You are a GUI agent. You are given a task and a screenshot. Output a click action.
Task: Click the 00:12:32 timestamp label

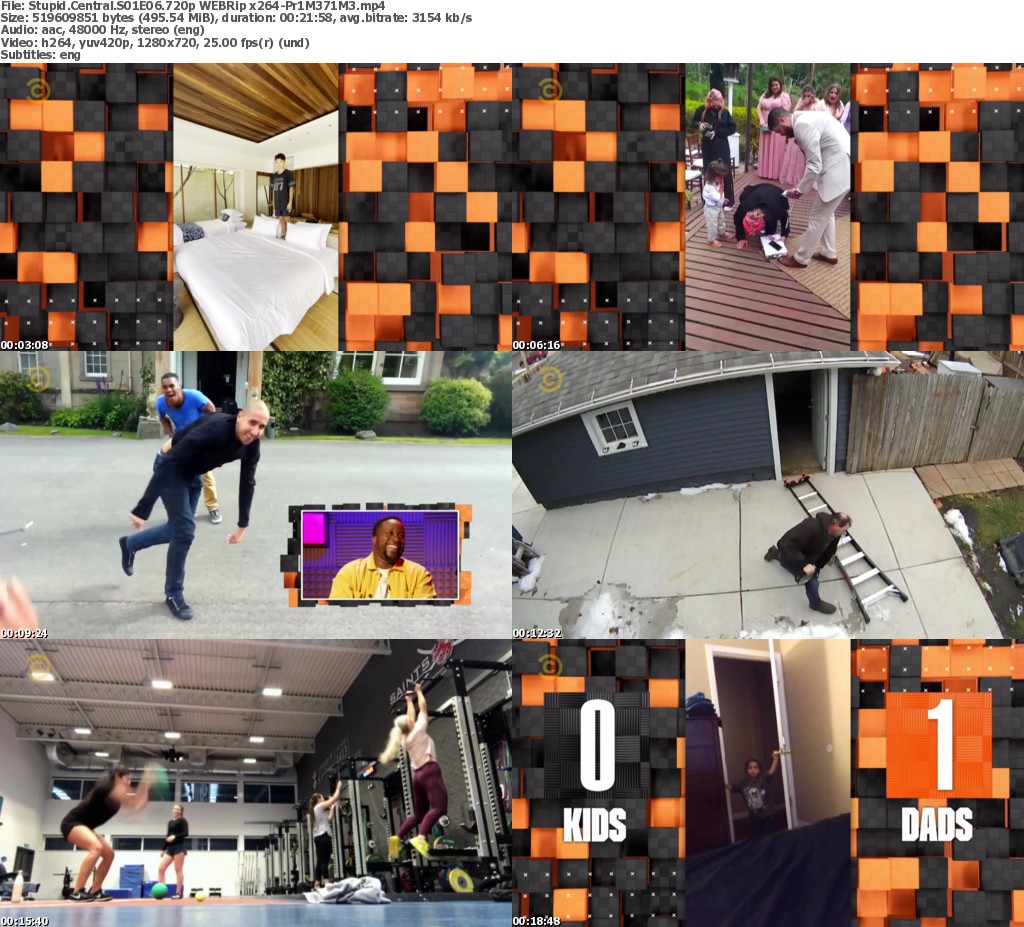(537, 633)
